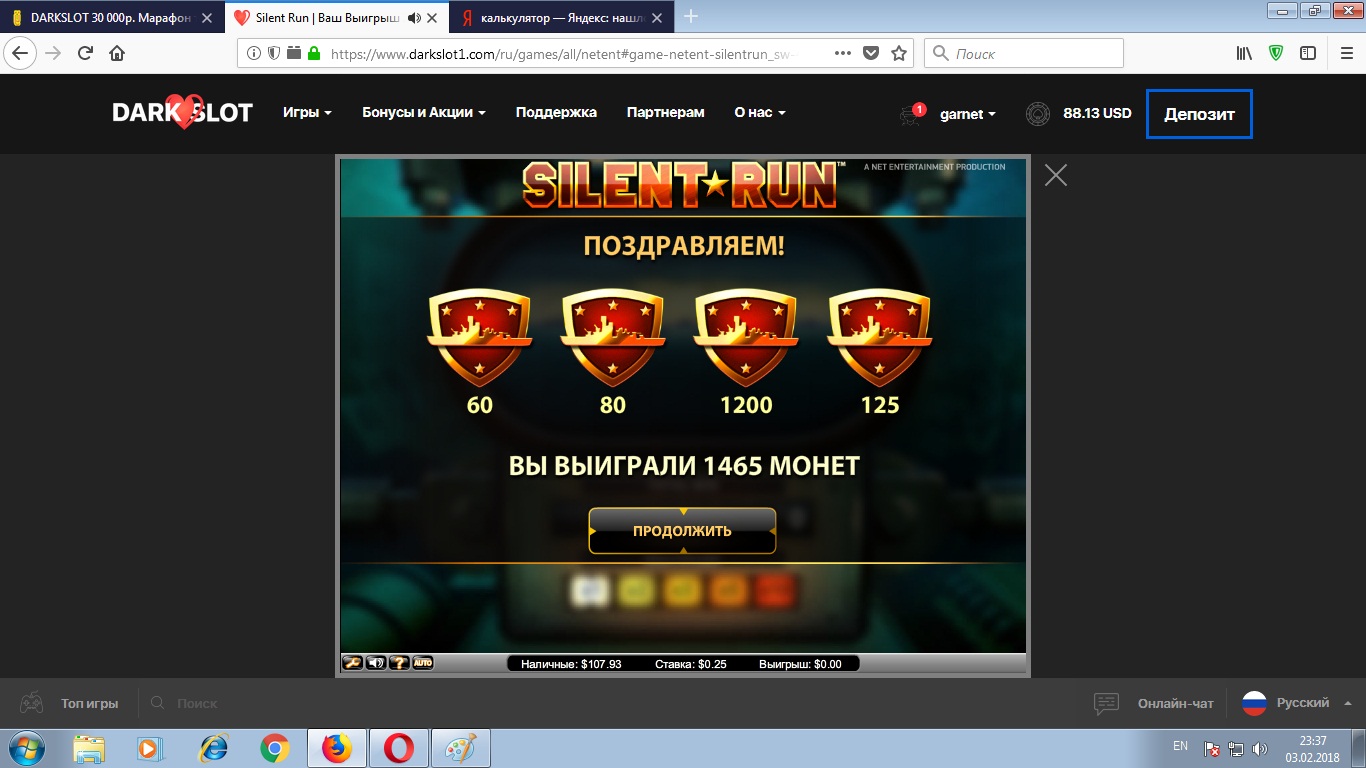The width and height of the screenshot is (1366, 768).
Task: Save page to Pocket
Action: [x=871, y=54]
